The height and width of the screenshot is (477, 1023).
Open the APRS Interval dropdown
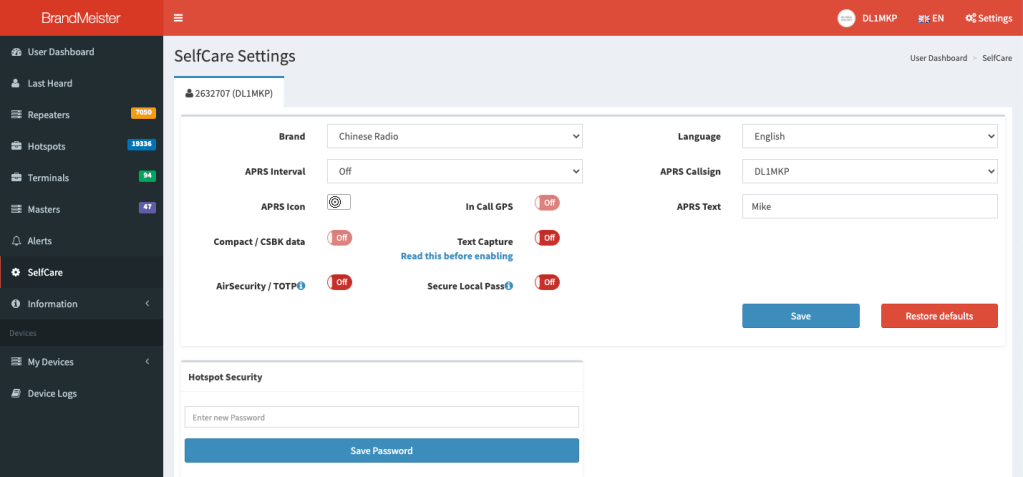(x=454, y=172)
